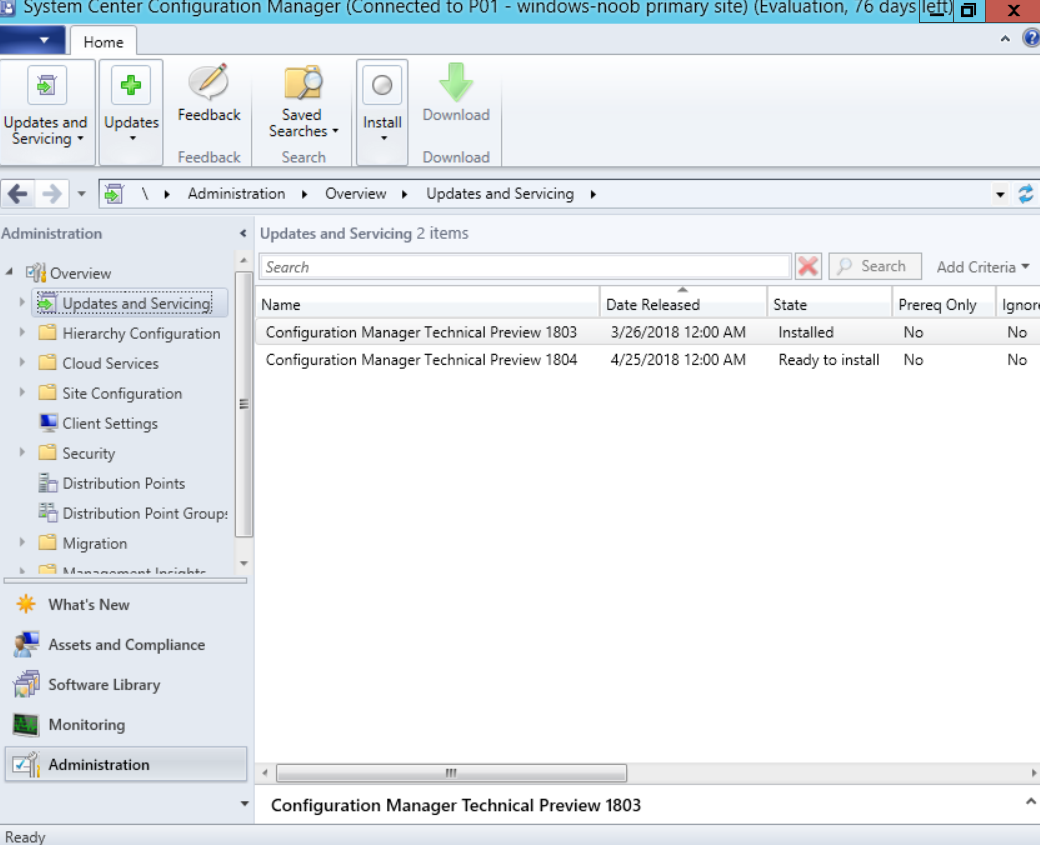Minimize the ribbon with the up chevron
Viewport: 1040px width, 845px height.
point(1006,39)
